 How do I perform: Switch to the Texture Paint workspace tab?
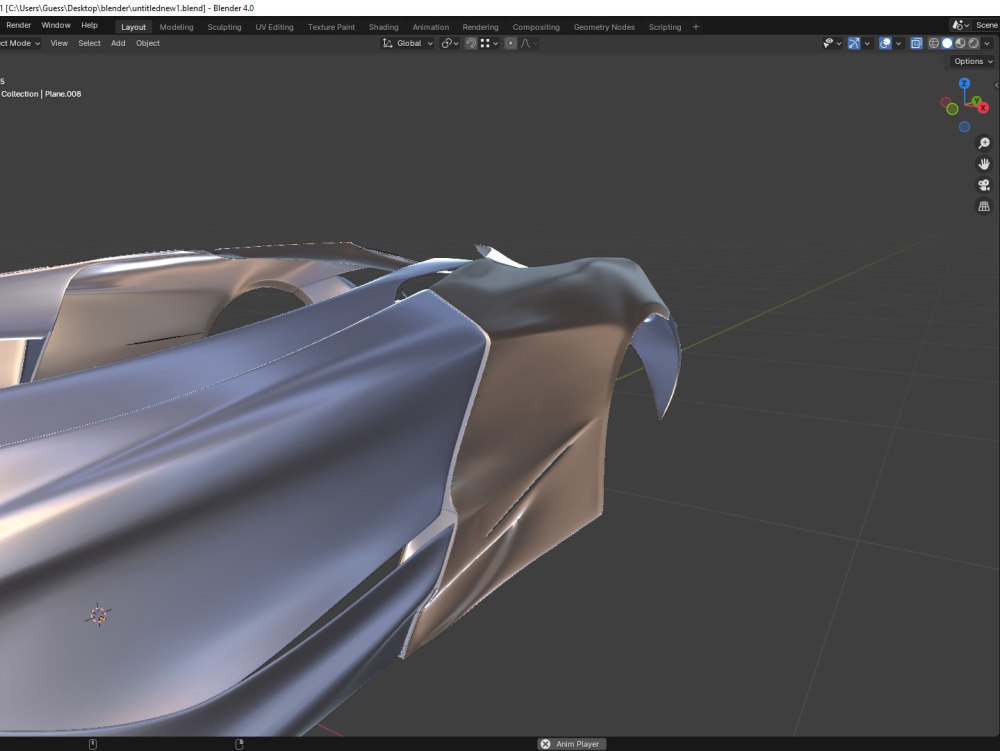[332, 27]
